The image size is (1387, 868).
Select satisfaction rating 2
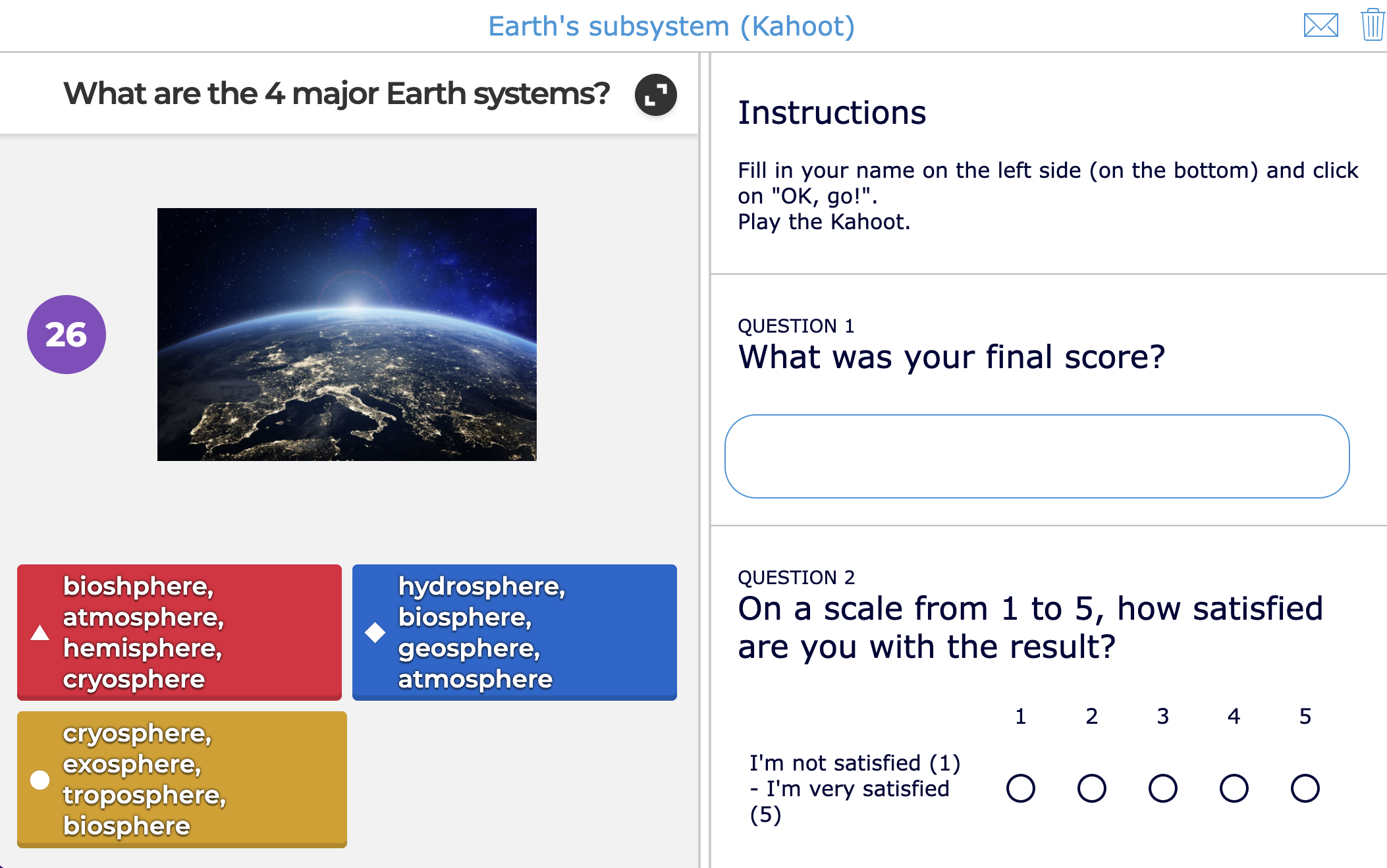pos(1091,788)
